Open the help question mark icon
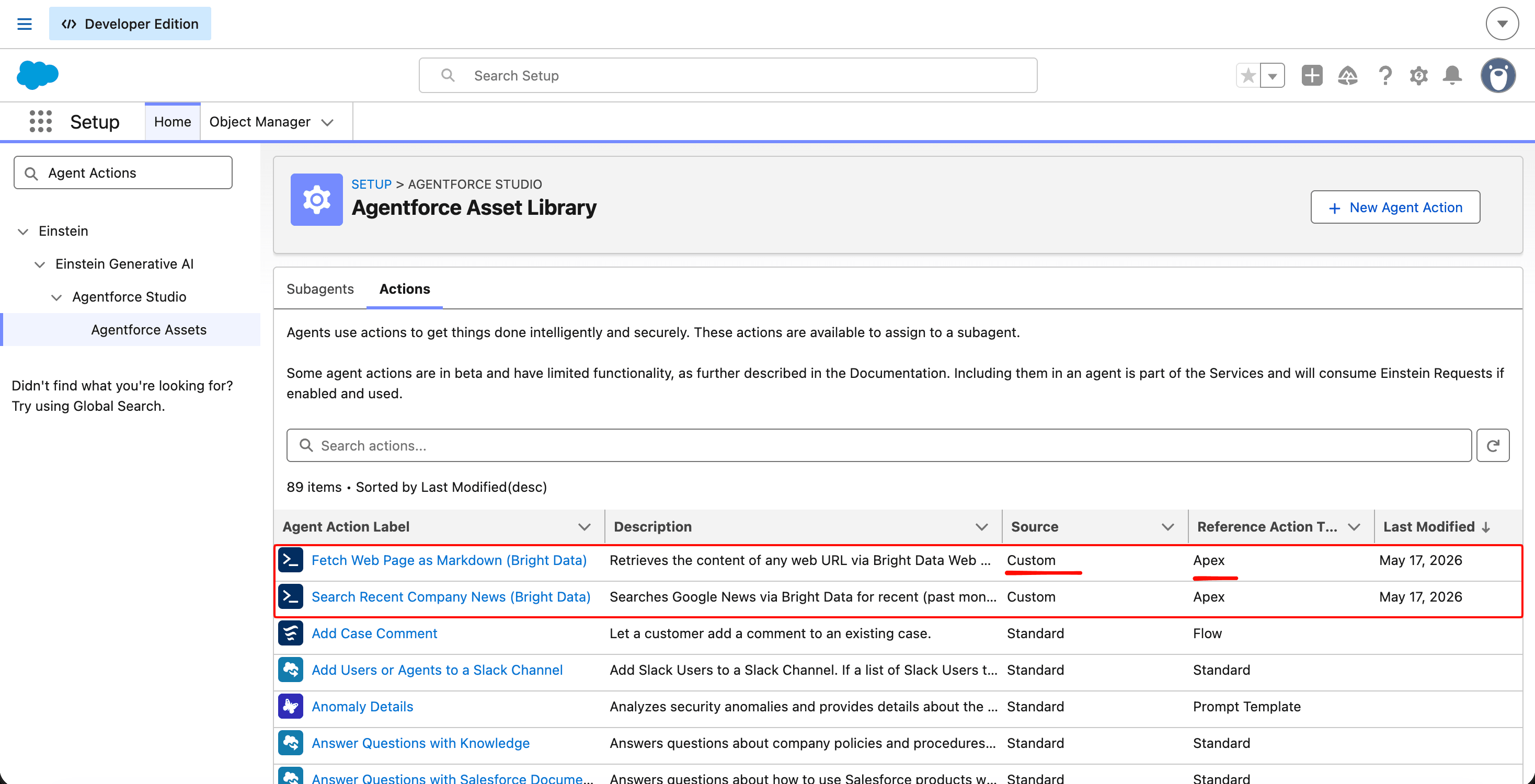1535x784 pixels. [1385, 76]
